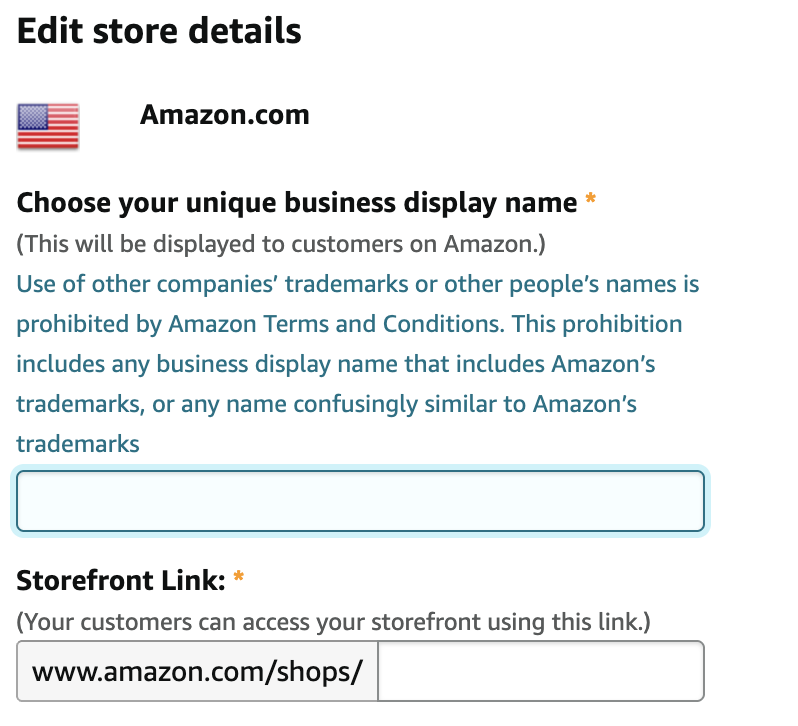Click the www.amazon.com/shops/ URL prefix box
798x726 pixels.
197,671
